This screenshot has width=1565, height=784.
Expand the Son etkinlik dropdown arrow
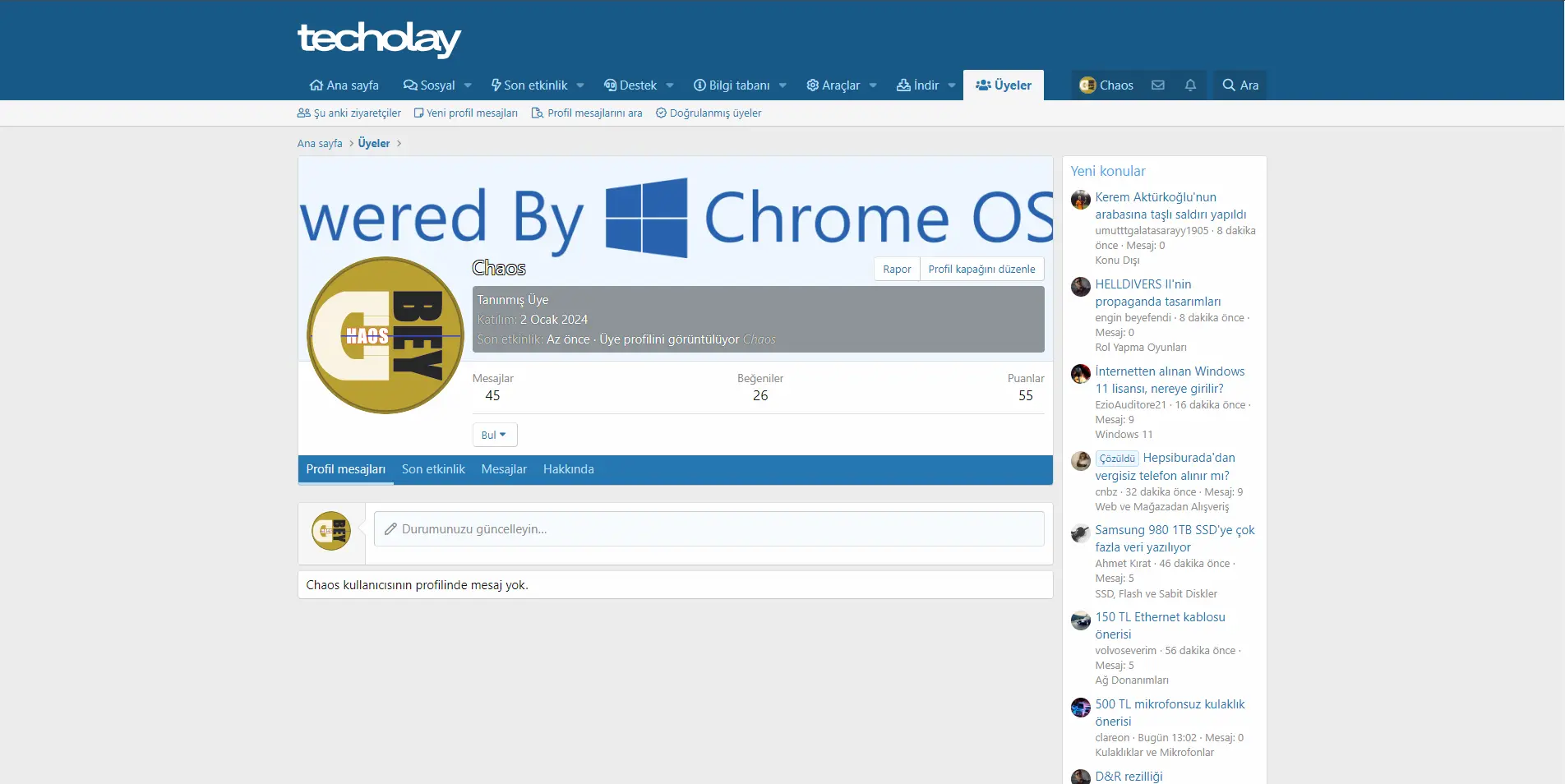[580, 85]
